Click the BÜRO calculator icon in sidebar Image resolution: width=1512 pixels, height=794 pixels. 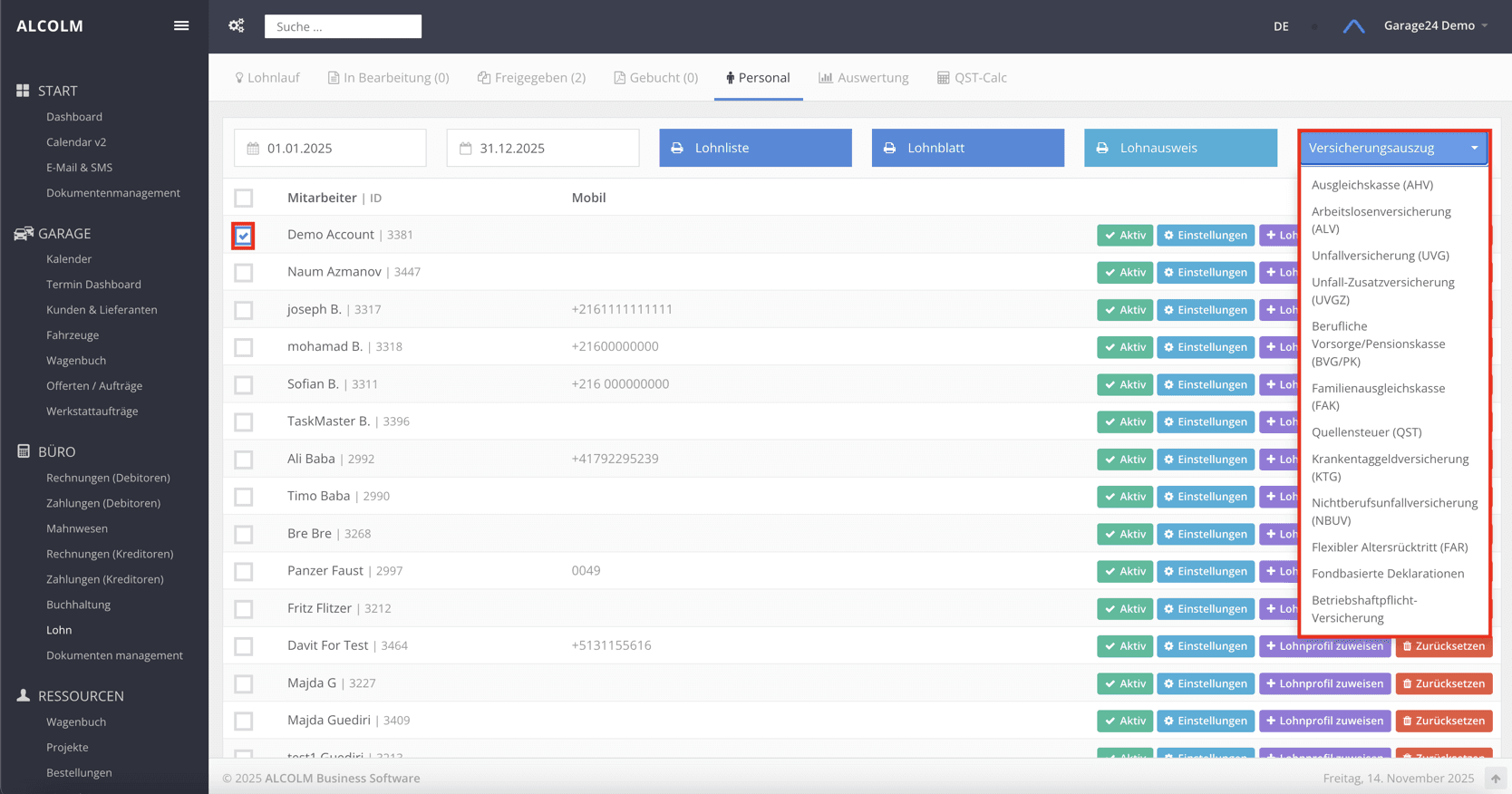[x=24, y=451]
